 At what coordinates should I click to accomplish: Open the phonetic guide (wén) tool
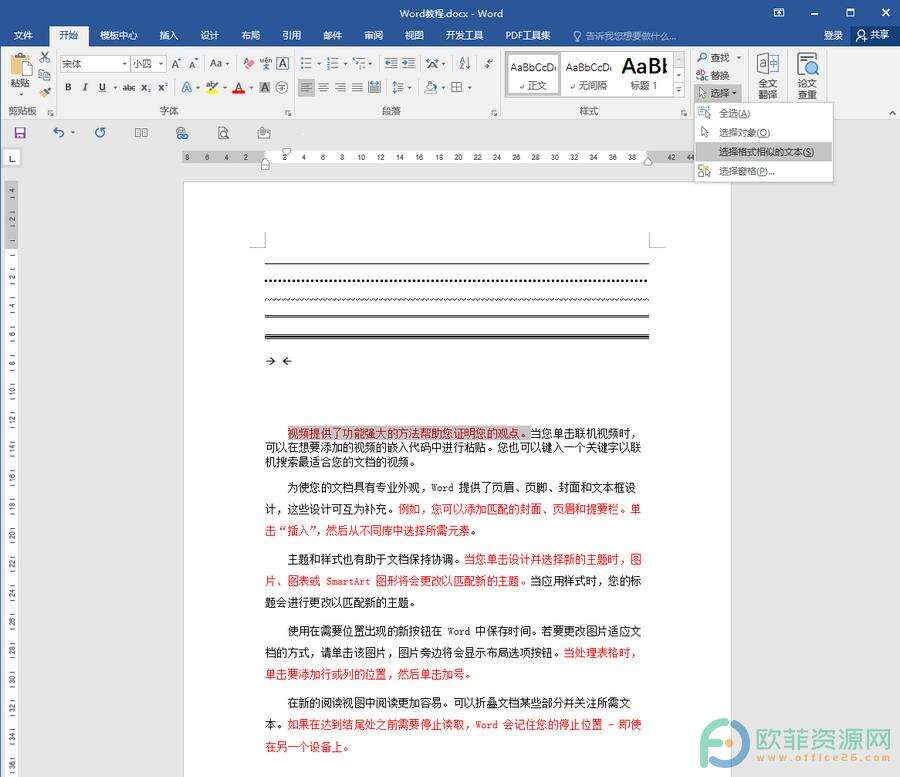265,64
